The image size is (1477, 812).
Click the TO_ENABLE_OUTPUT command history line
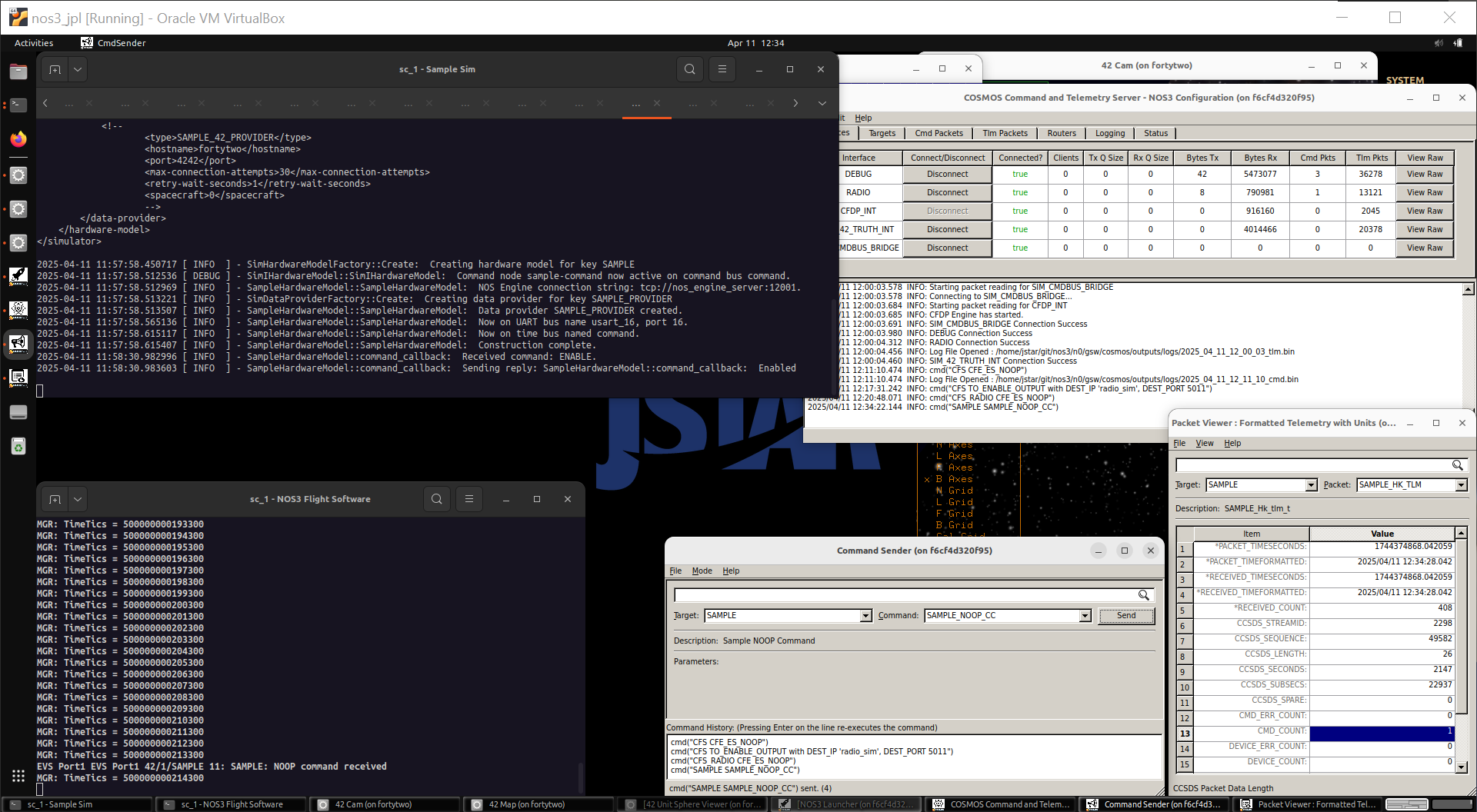812,751
